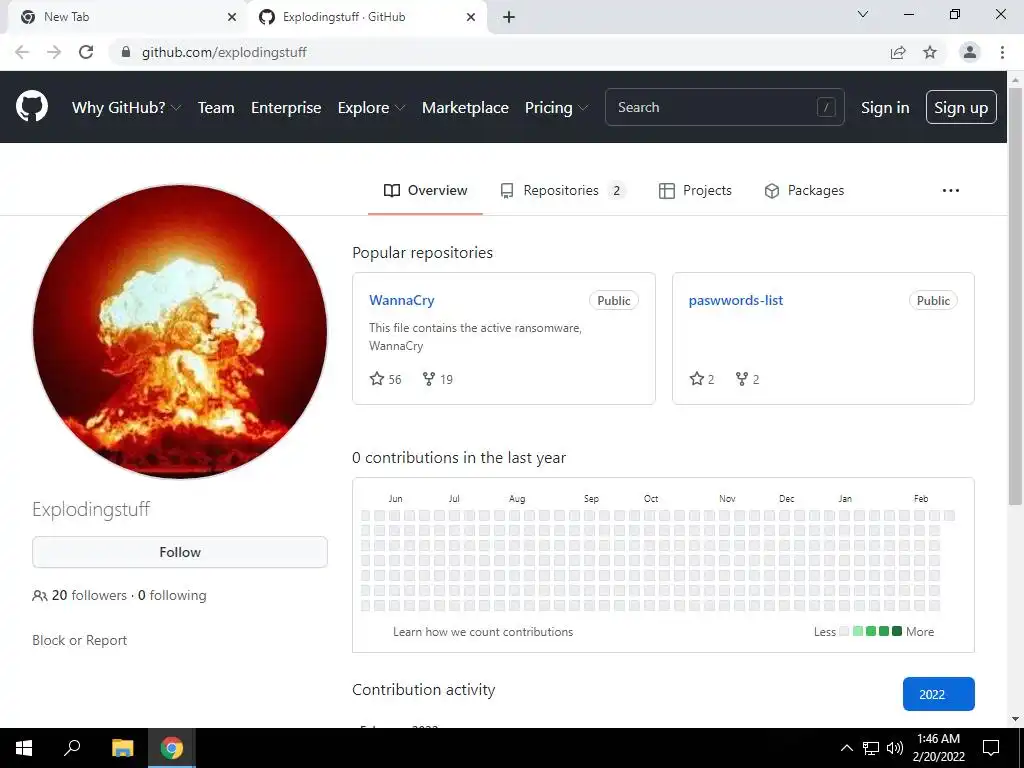Open the Chrome three-dot menu
The height and width of the screenshot is (768, 1024).
1002,52
